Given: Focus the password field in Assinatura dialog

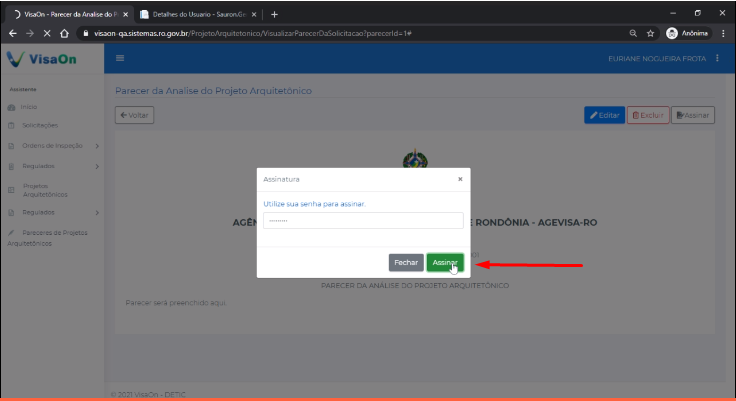Looking at the screenshot, I should (x=363, y=221).
